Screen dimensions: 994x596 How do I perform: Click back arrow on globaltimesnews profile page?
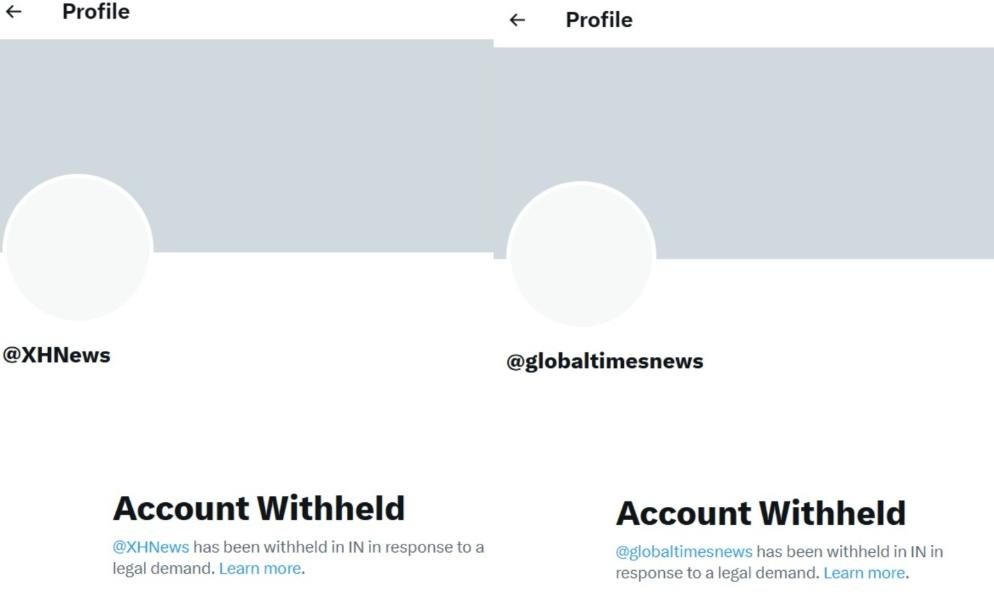tap(517, 20)
